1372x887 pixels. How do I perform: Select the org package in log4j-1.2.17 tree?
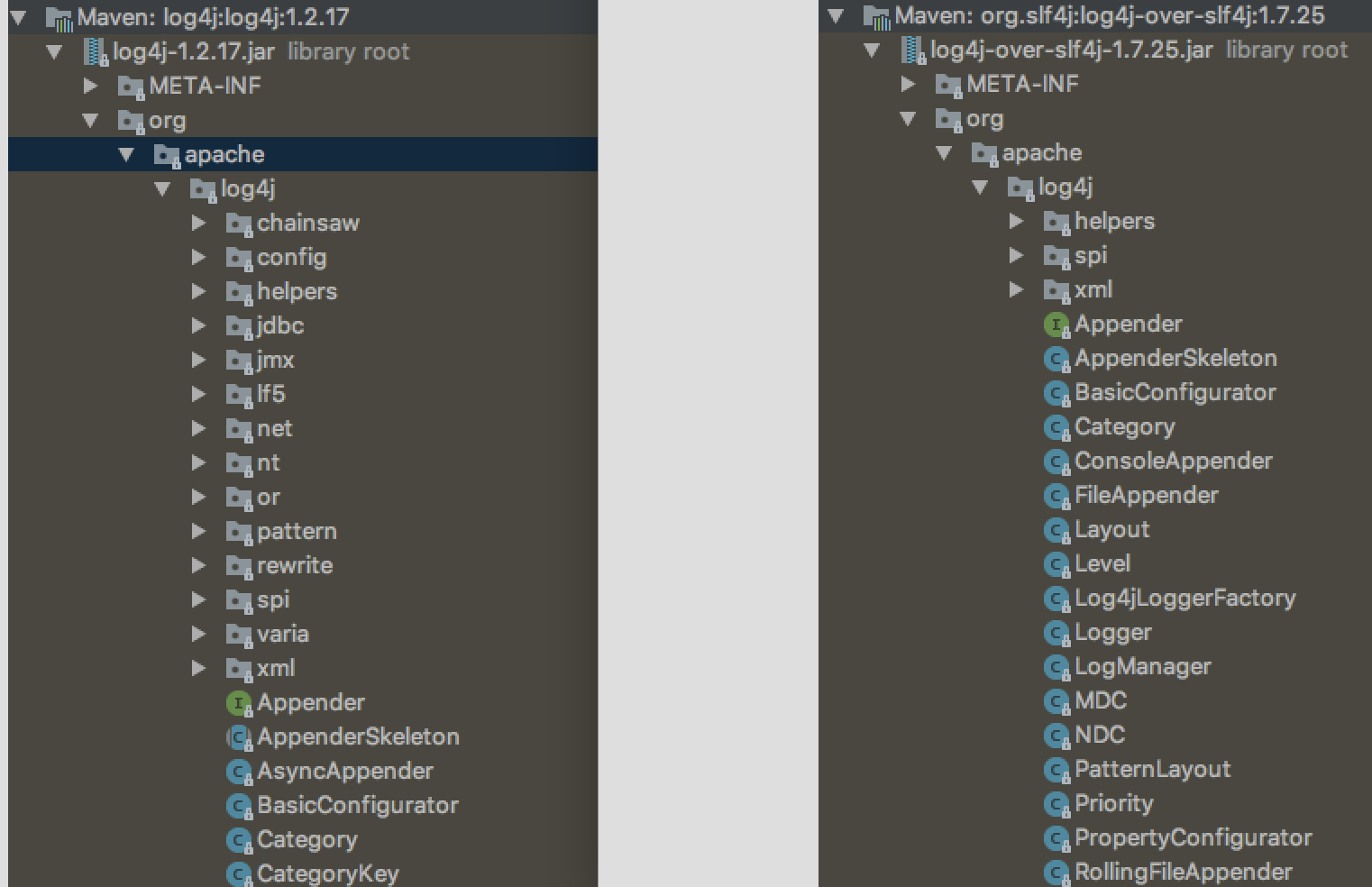(167, 120)
